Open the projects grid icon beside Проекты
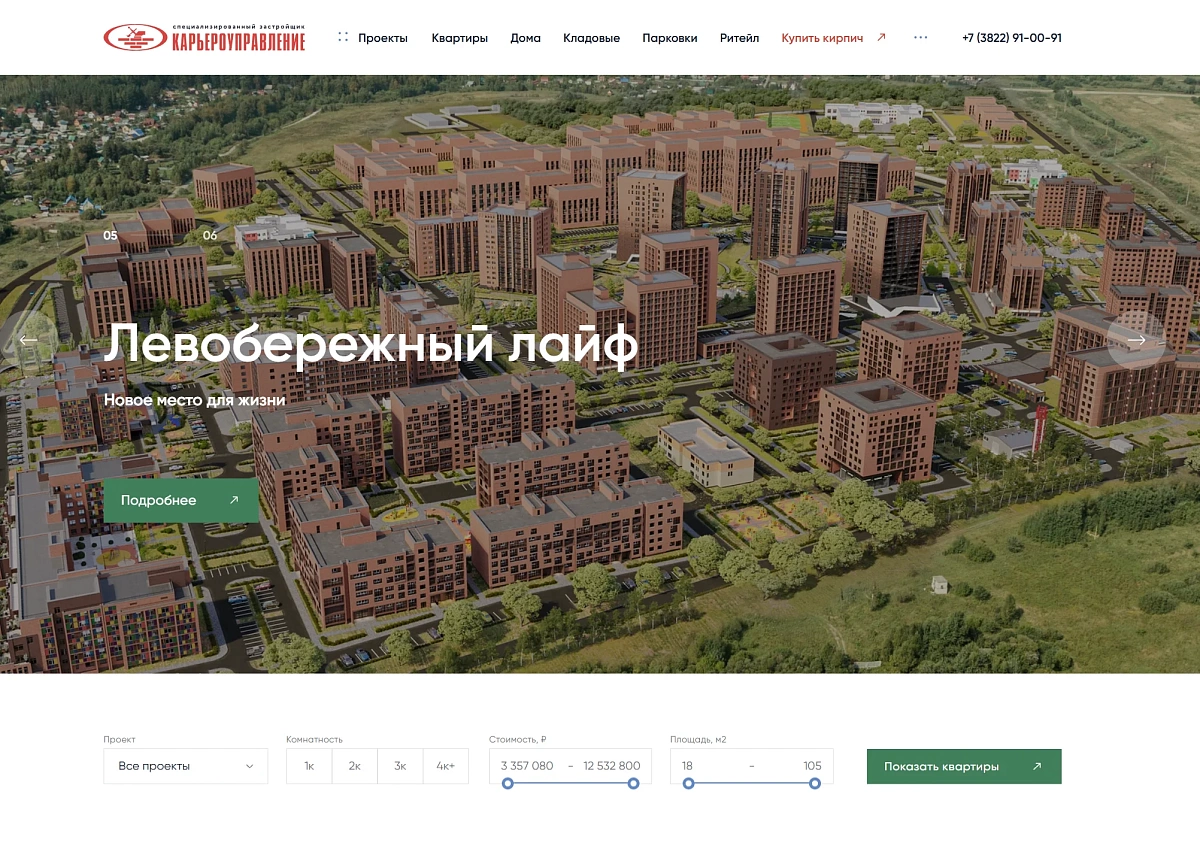Viewport: 1200px width, 852px height. click(343, 37)
